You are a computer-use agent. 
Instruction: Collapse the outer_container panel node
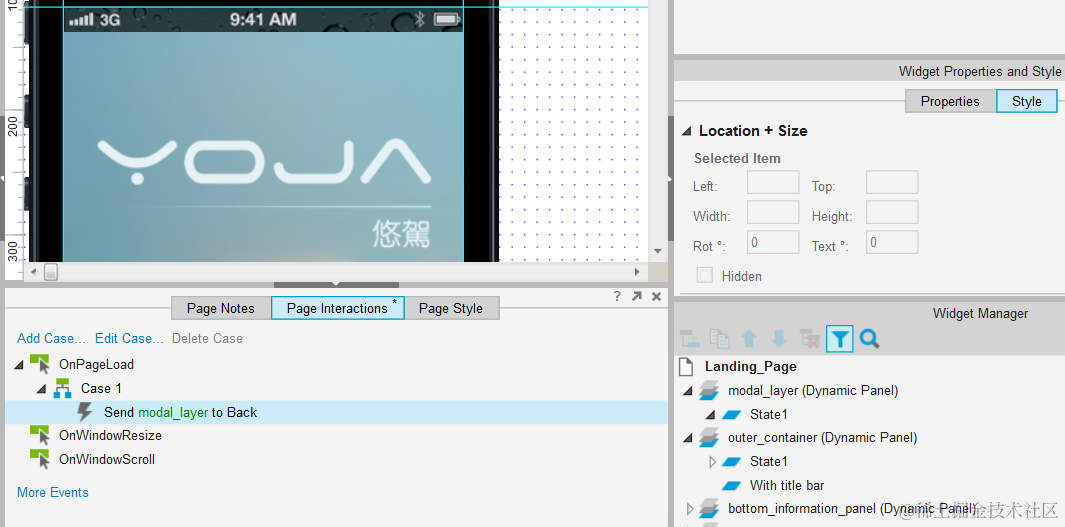(x=687, y=439)
